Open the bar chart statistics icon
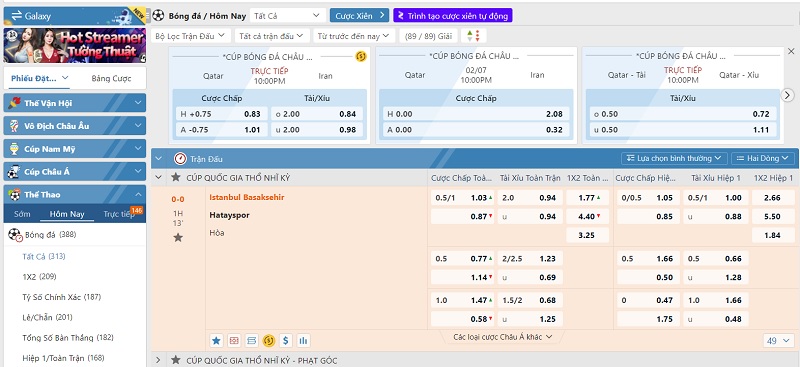The width and height of the screenshot is (800, 367). pyautogui.click(x=303, y=340)
